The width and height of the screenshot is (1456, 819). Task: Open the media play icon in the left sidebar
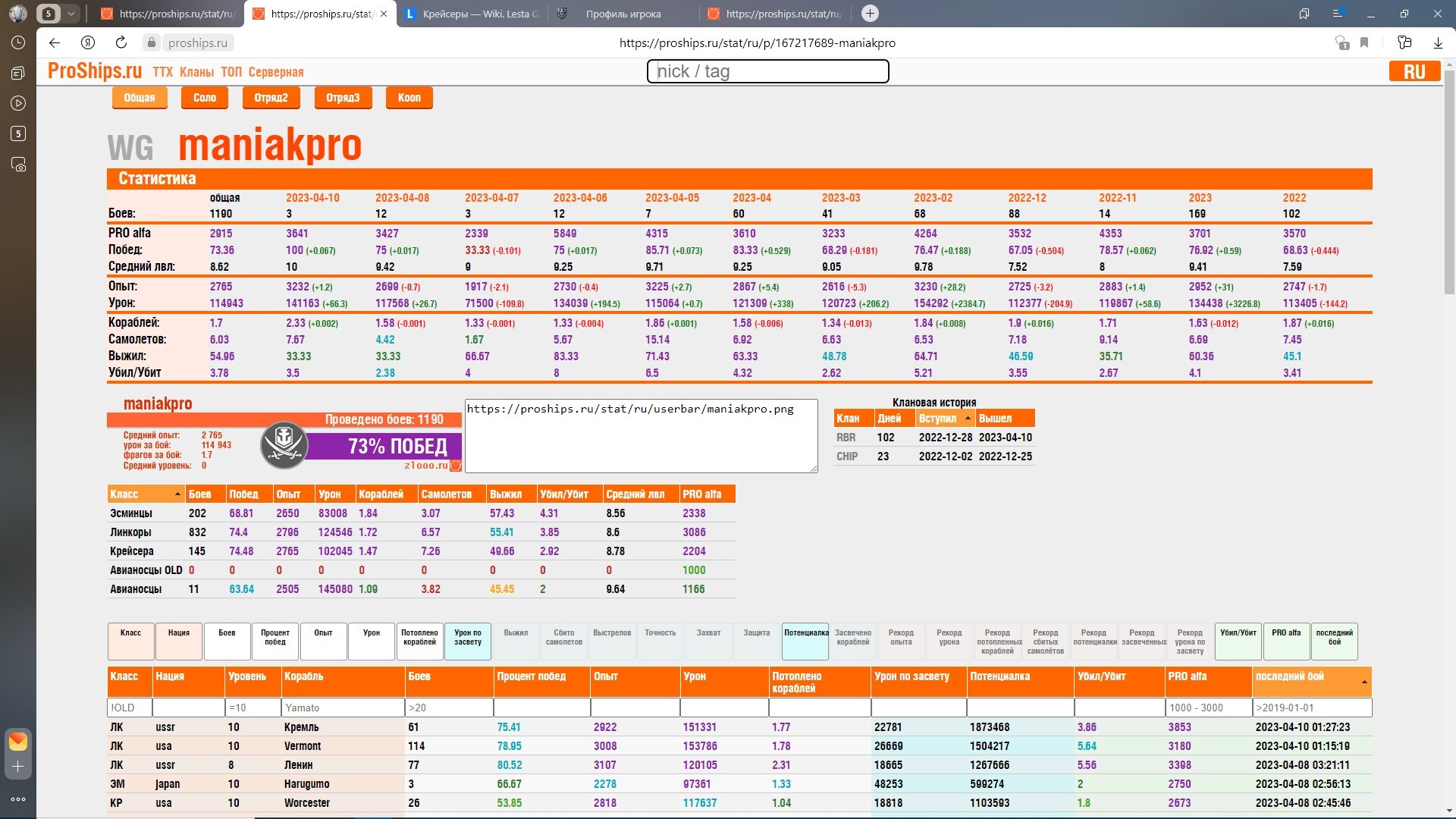click(x=18, y=103)
